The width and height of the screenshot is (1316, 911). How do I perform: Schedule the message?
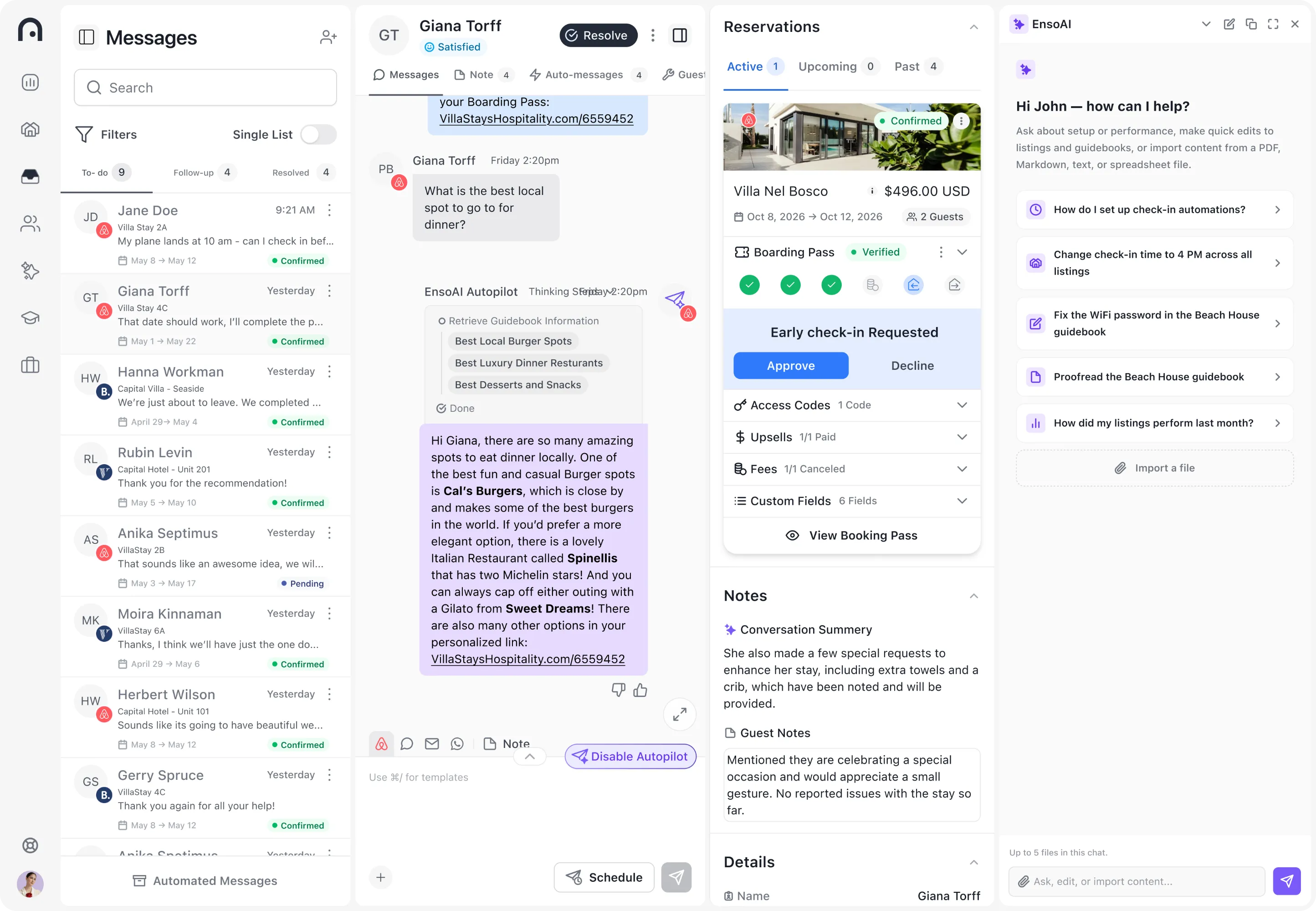pos(604,877)
